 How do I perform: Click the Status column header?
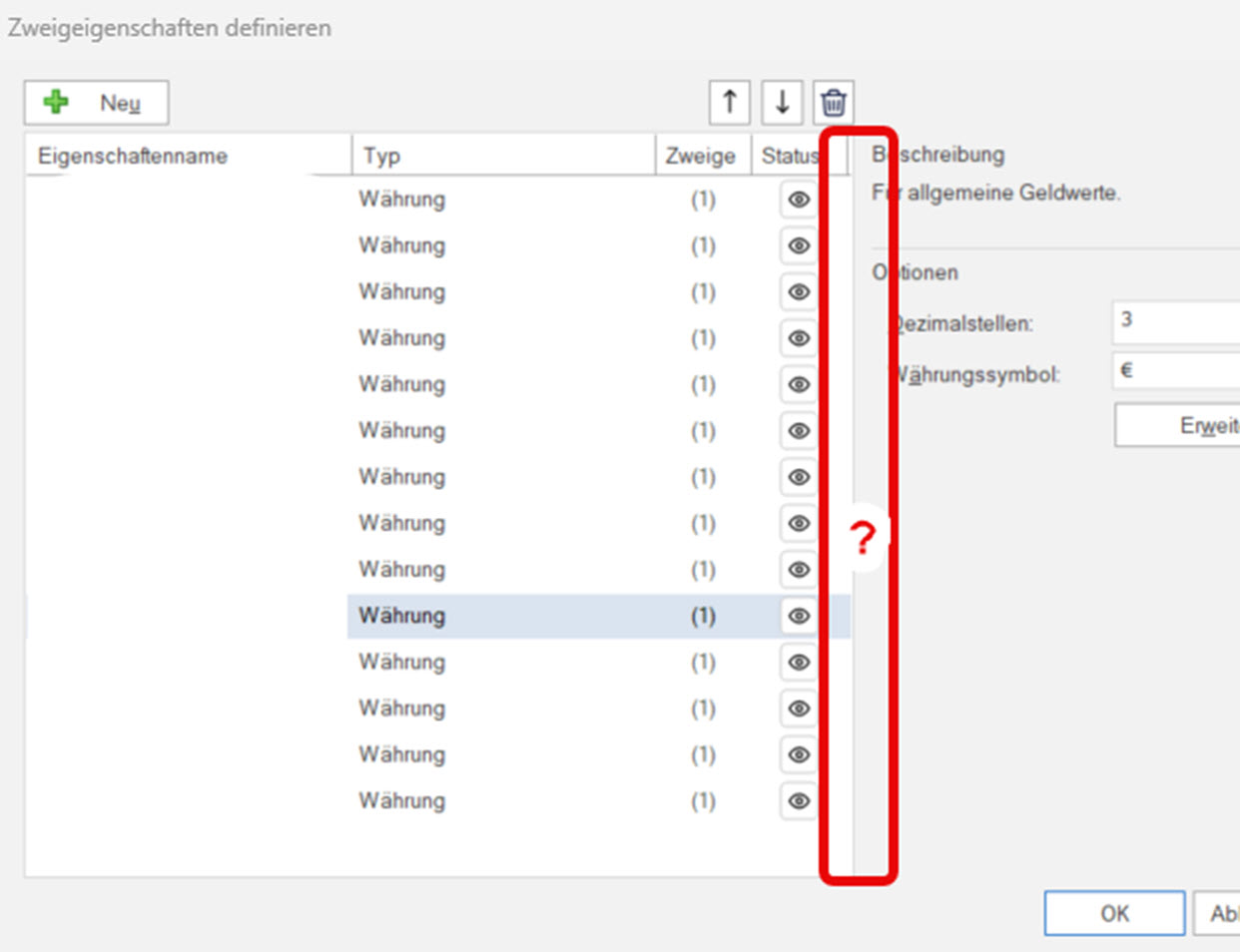(789, 156)
